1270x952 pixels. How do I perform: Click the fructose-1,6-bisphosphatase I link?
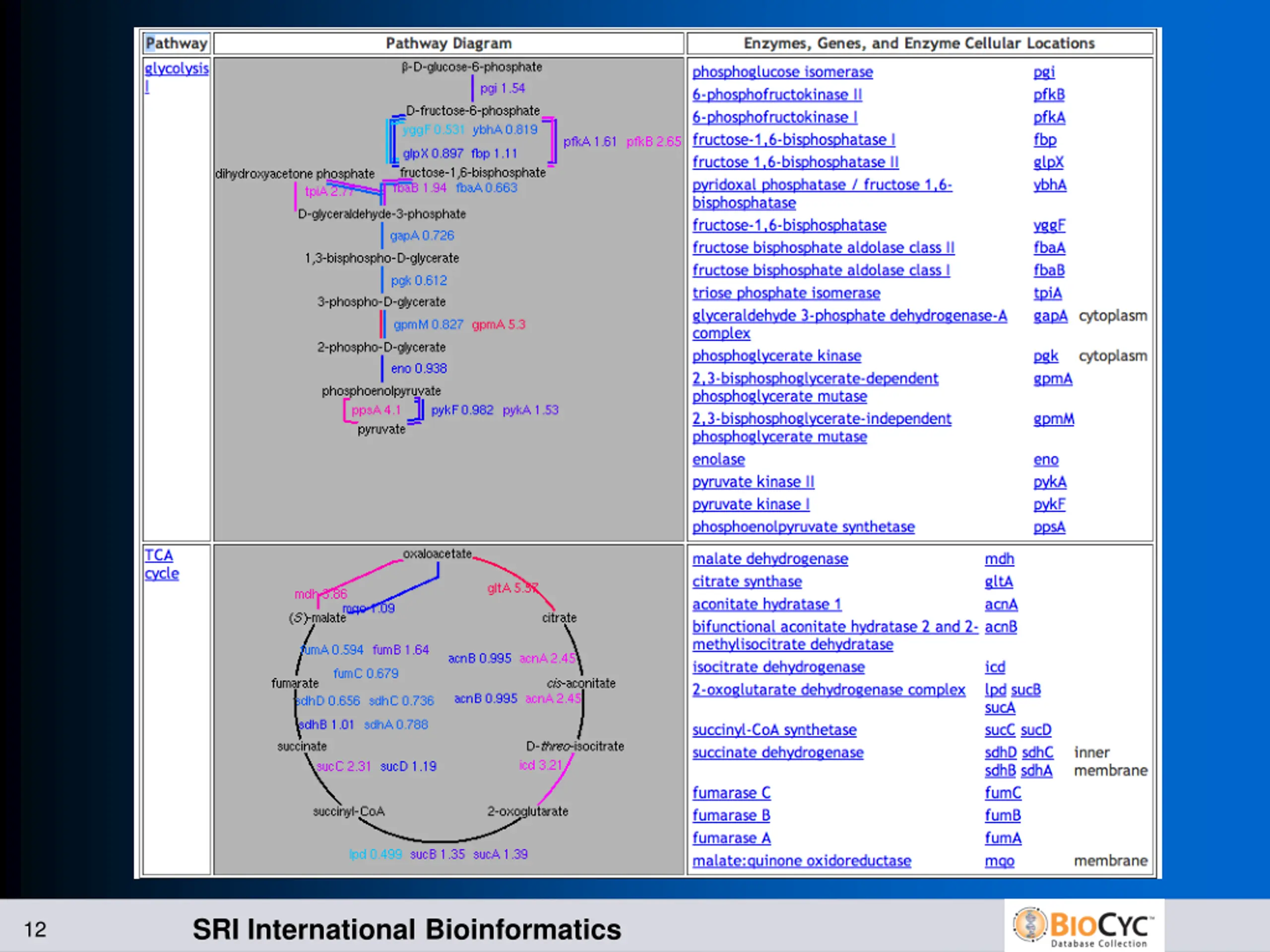[793, 139]
